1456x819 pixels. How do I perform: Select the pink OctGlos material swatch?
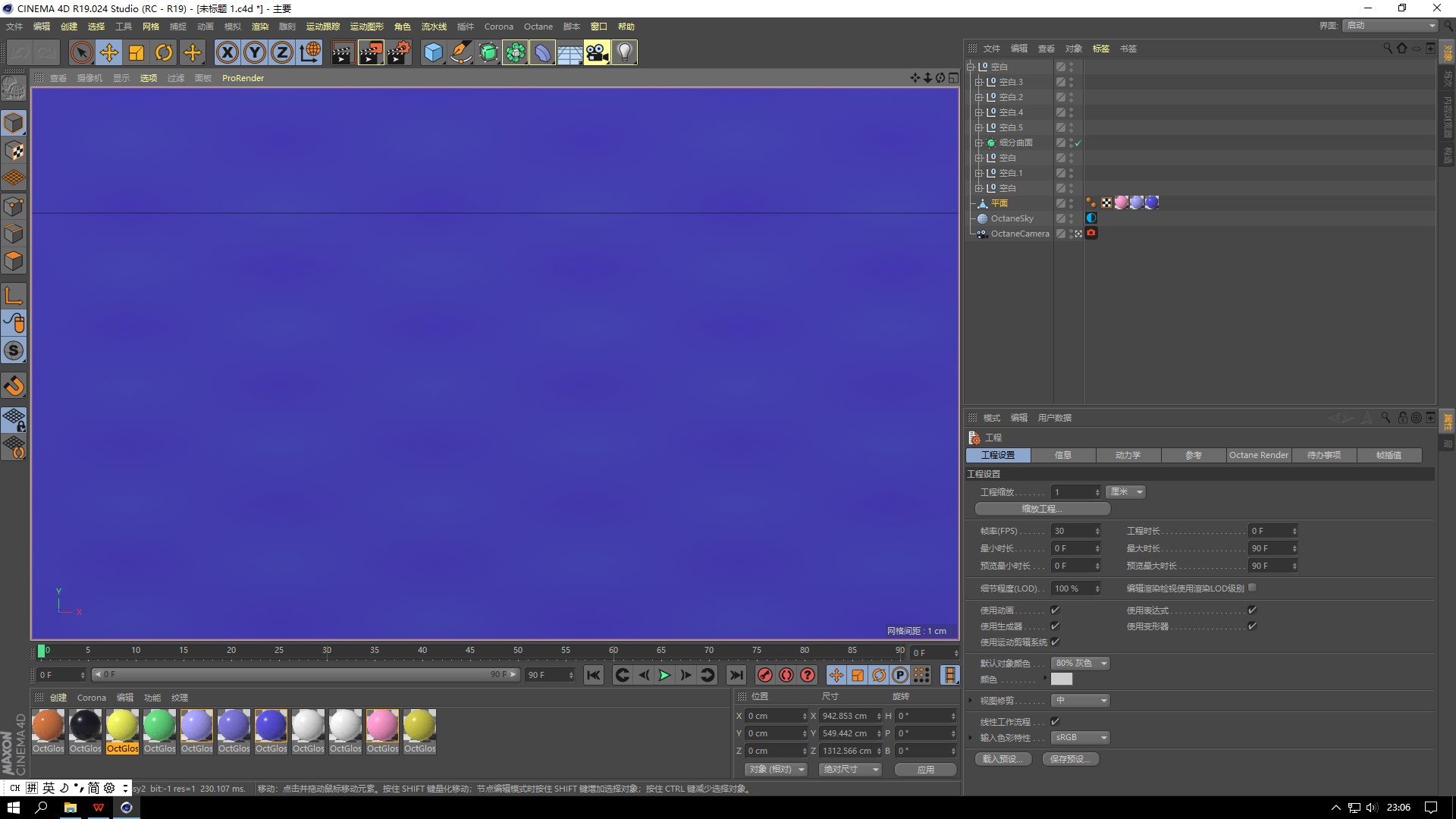point(382,726)
